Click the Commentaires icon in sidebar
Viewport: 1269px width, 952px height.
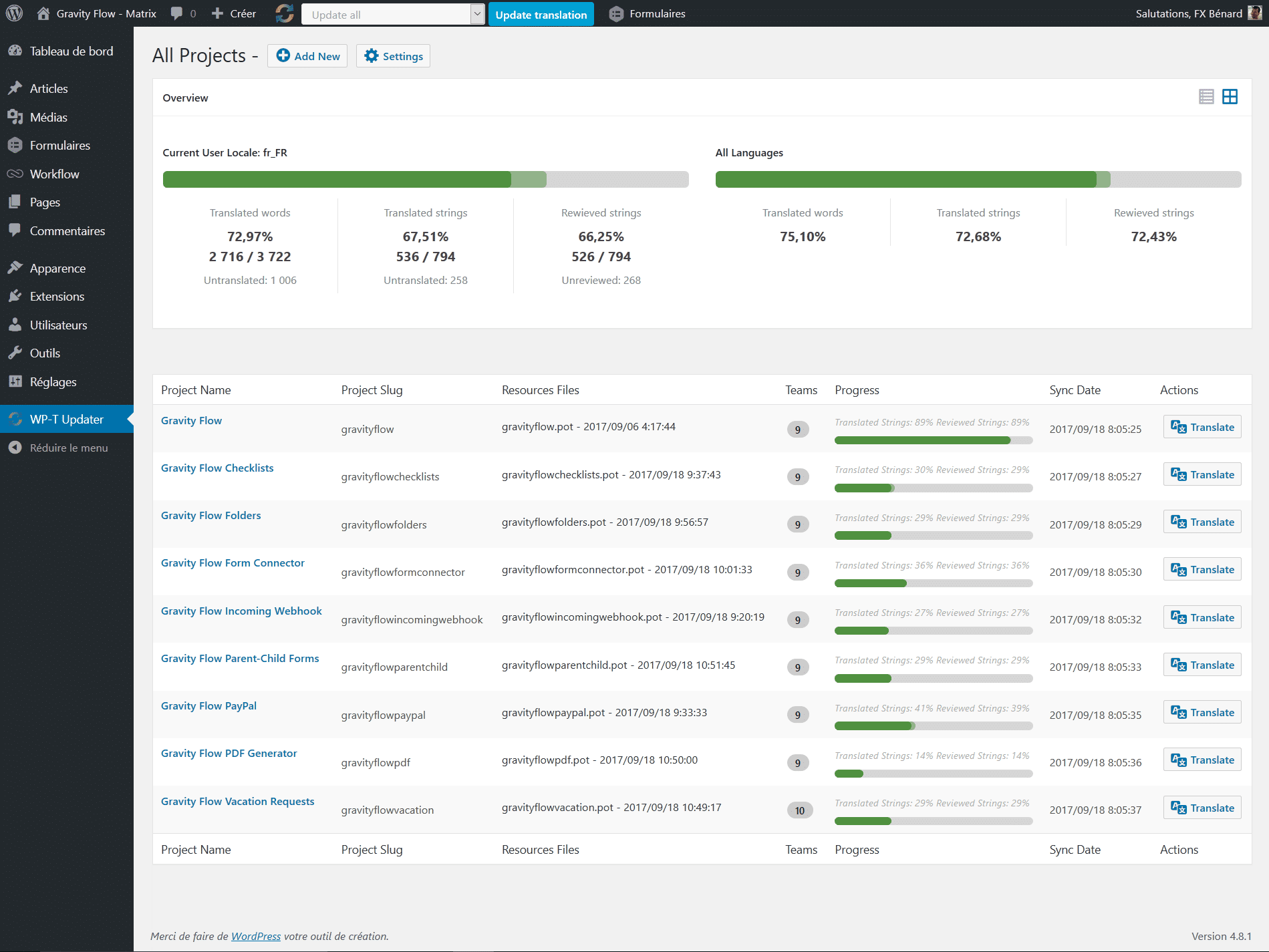pyautogui.click(x=15, y=230)
